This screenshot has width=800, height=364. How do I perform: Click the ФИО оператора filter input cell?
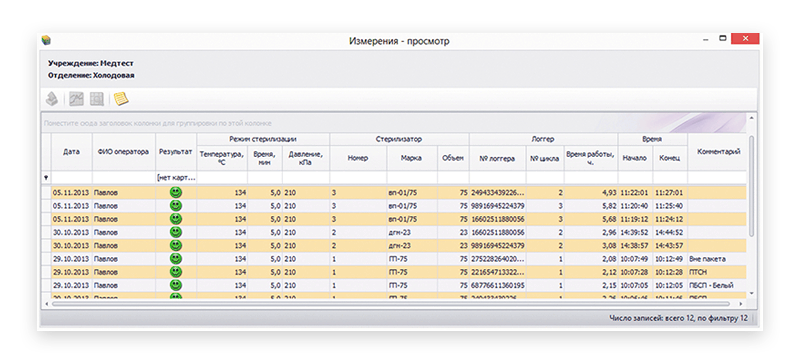coord(124,178)
